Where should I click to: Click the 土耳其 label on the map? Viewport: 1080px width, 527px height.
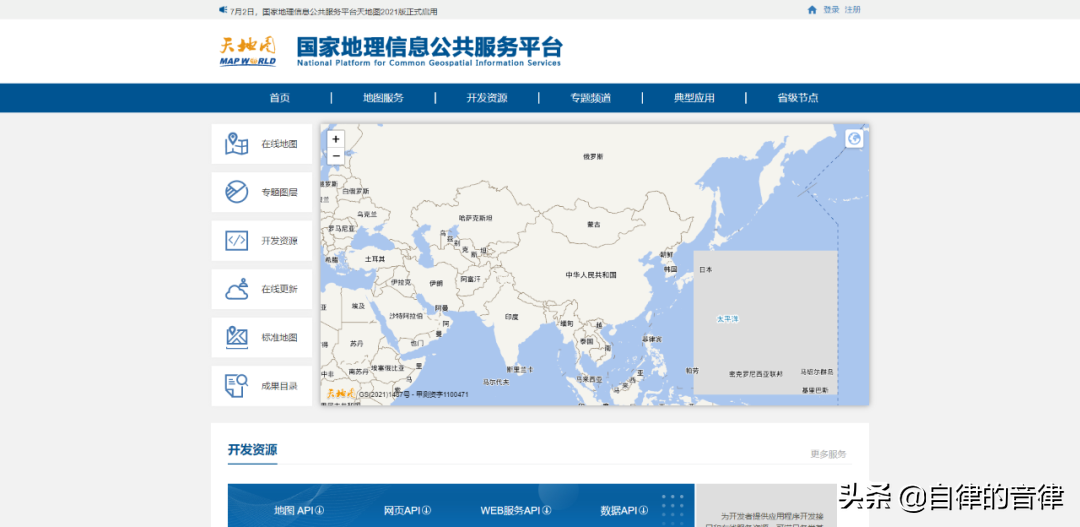(375, 259)
